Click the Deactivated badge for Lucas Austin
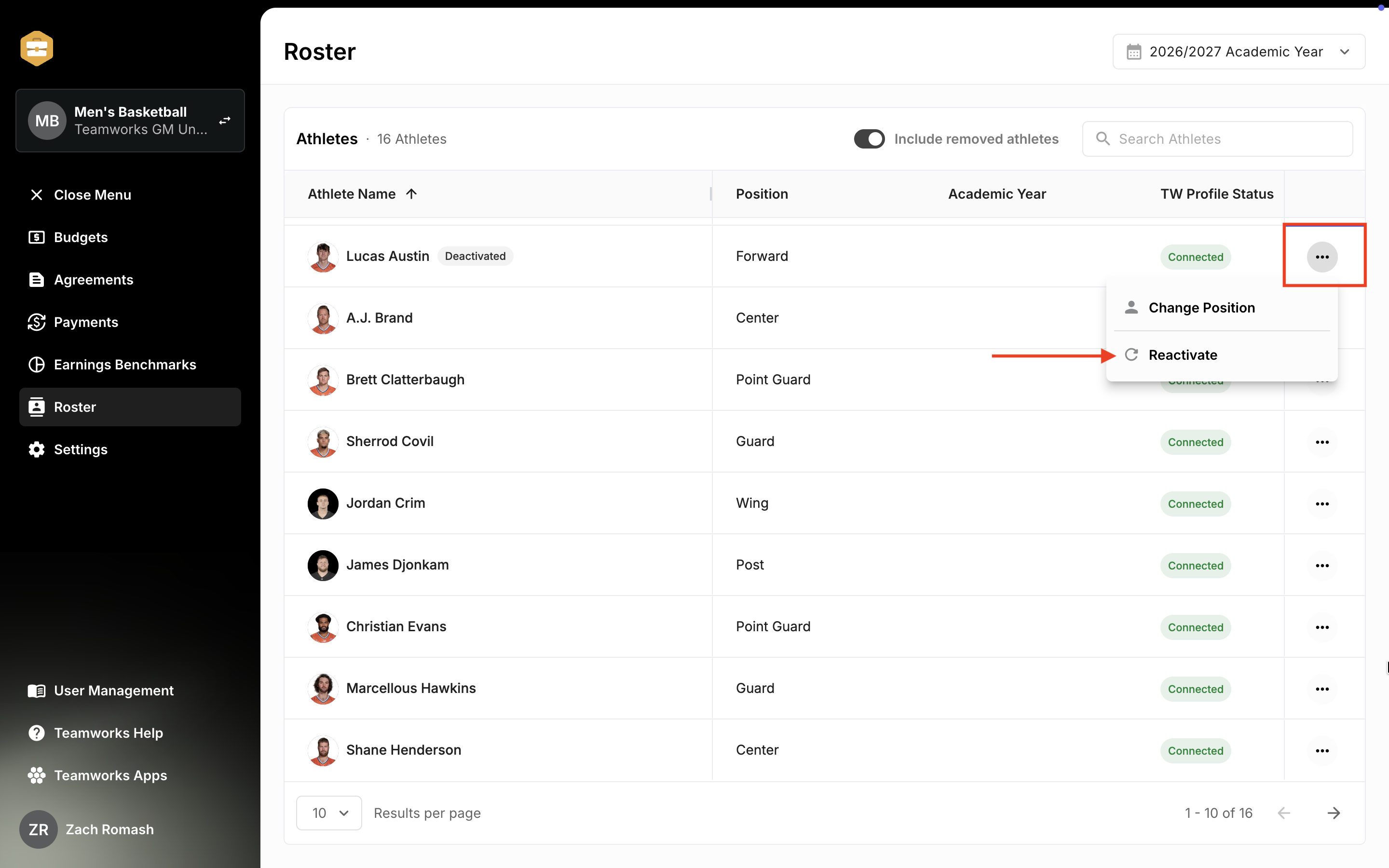Viewport: 1389px width, 868px height. [475, 256]
